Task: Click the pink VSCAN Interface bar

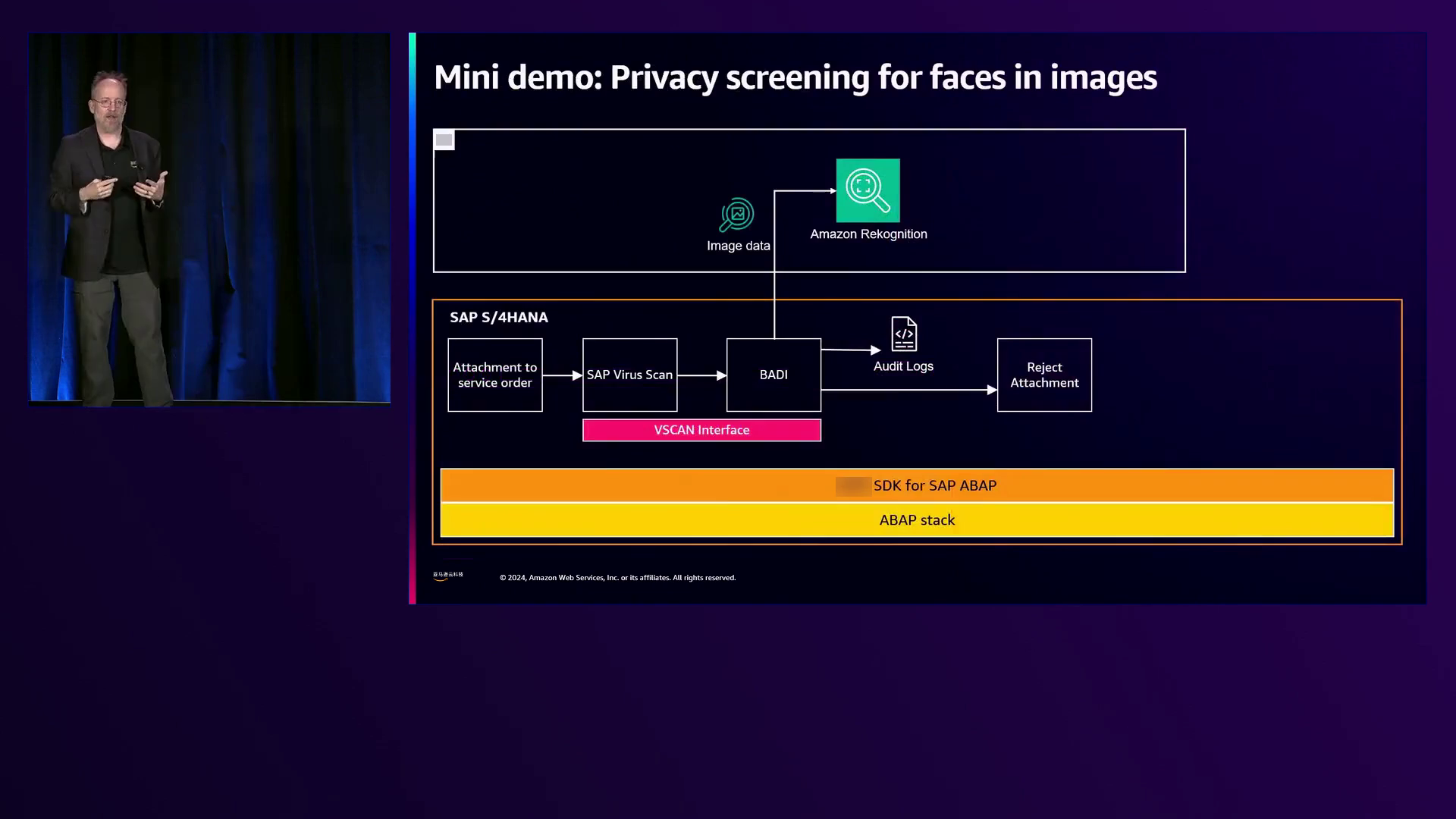Action: [701, 430]
